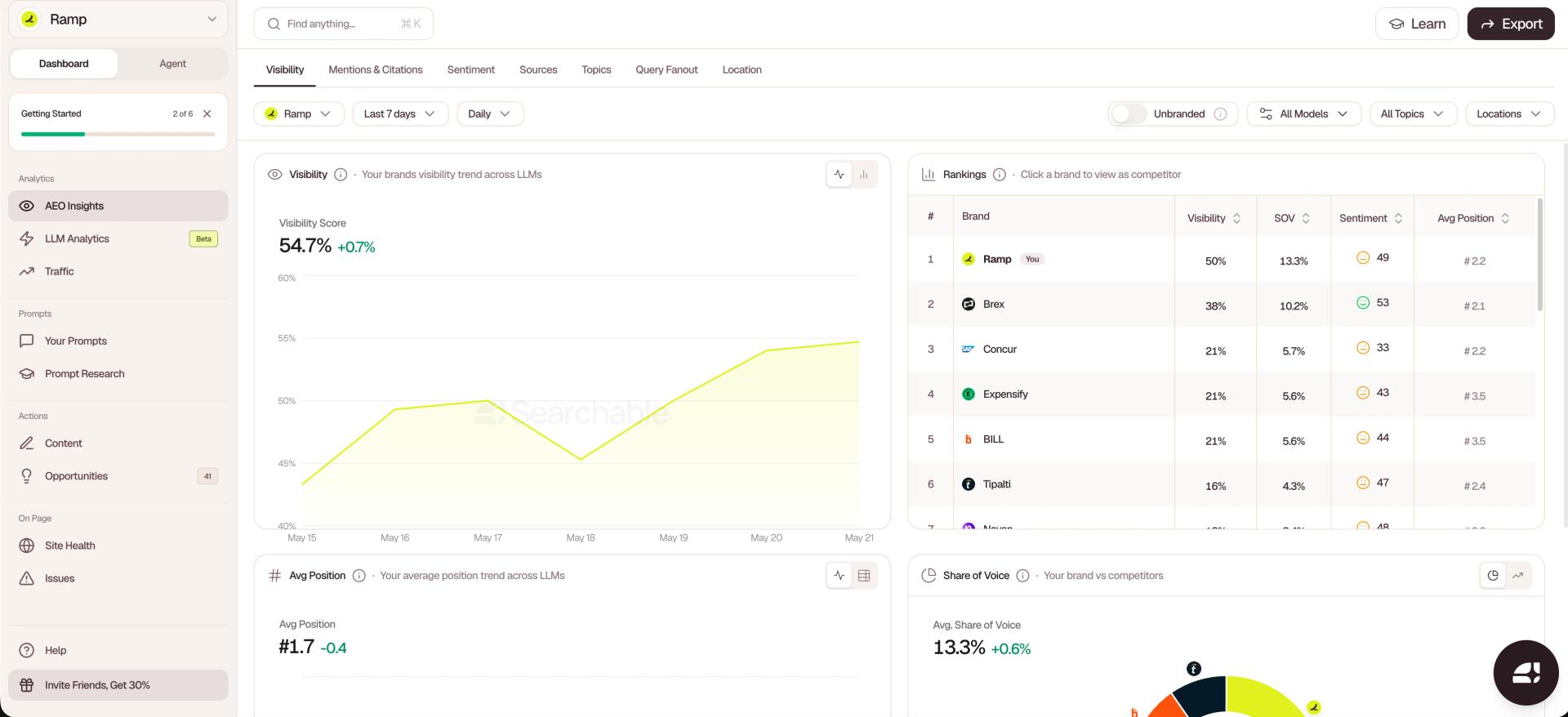This screenshot has height=717, width=1568.
Task: Switch Visibility chart to line view
Action: click(x=840, y=174)
